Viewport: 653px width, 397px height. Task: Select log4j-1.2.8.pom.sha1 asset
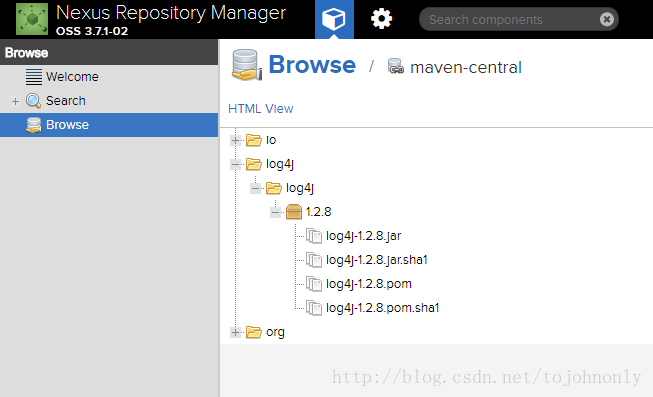[383, 308]
